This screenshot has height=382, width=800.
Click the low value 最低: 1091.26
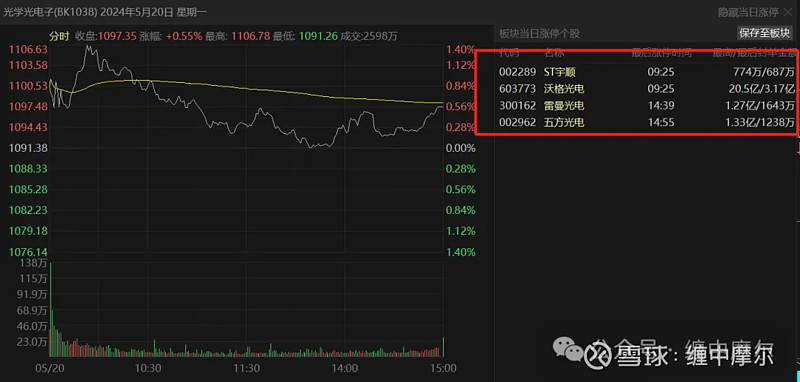(305, 36)
